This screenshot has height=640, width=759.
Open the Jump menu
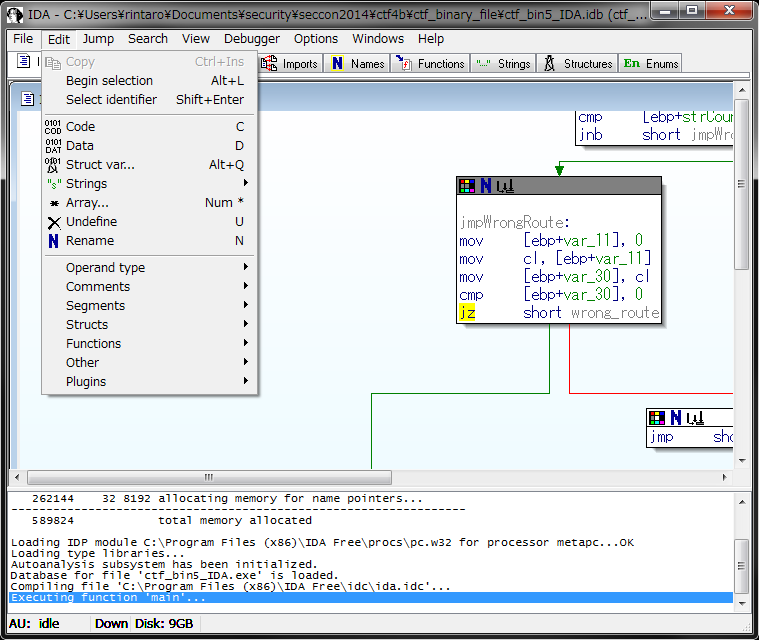[98, 39]
